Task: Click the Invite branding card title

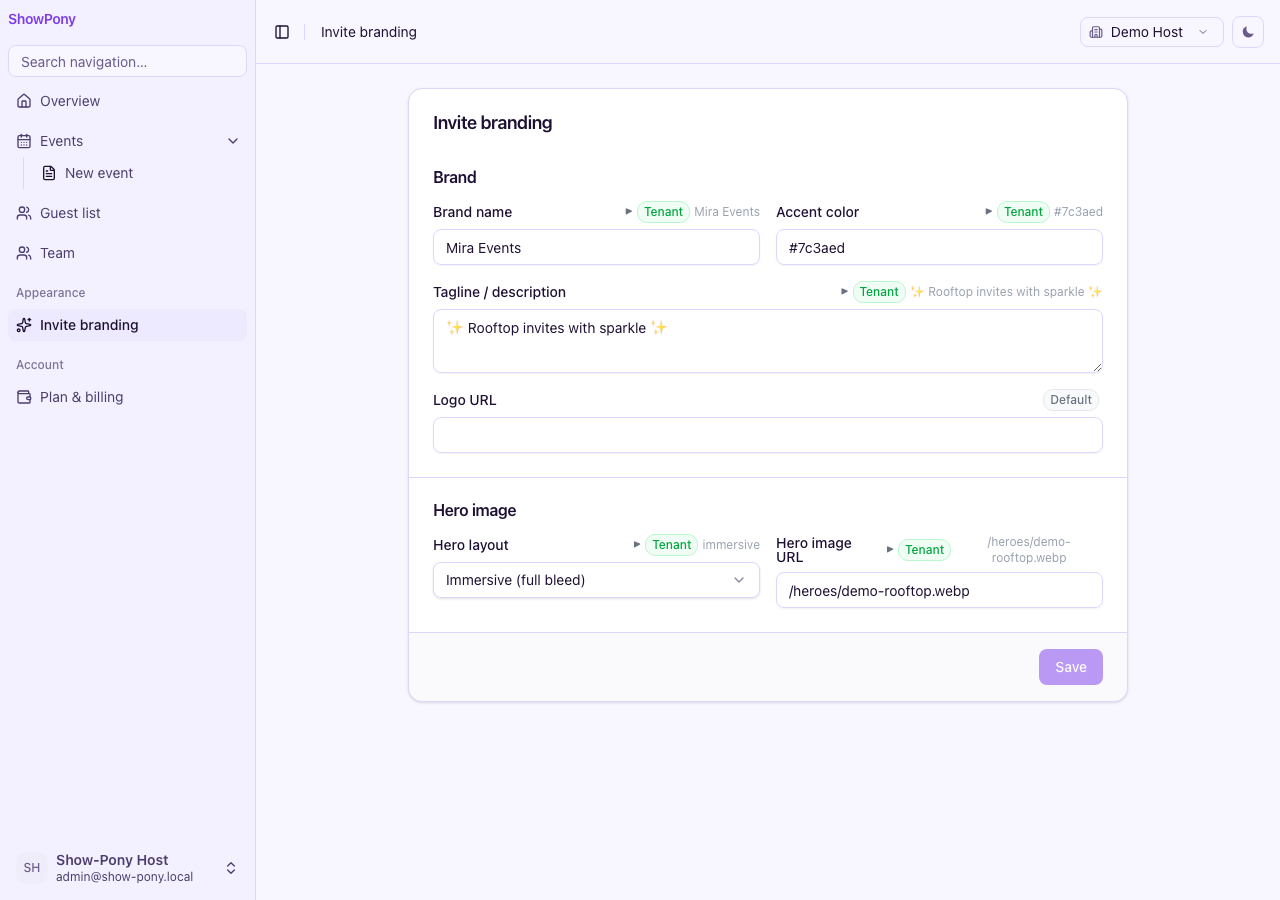Action: coord(492,123)
